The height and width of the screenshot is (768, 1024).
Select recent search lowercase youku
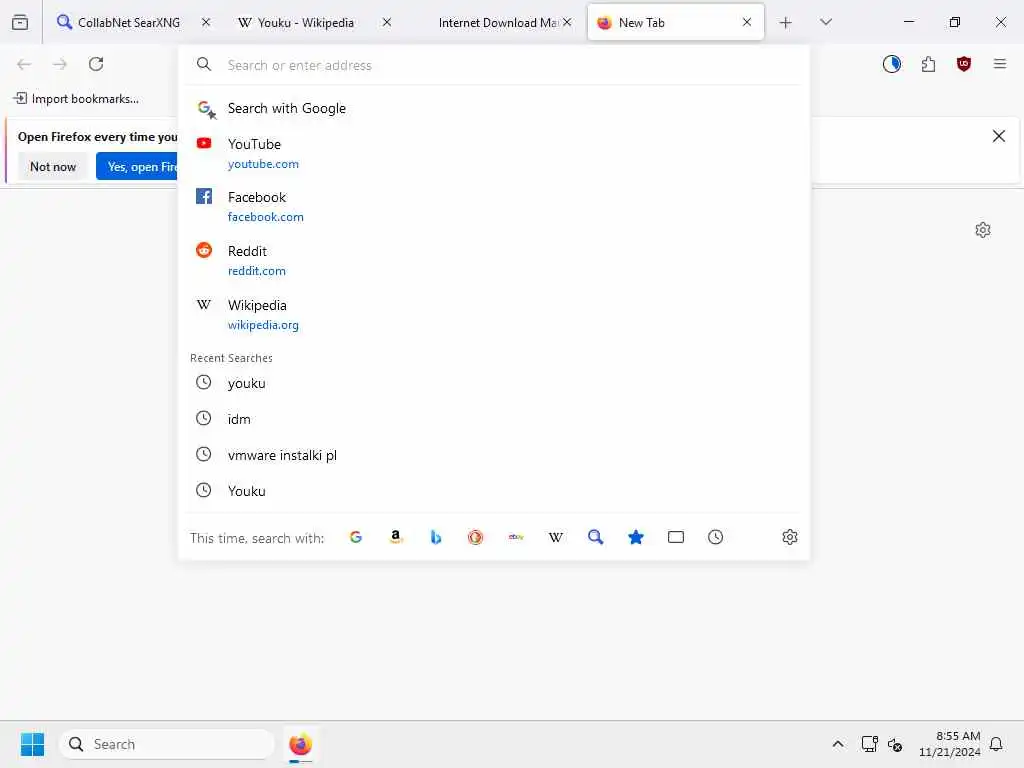494,383
